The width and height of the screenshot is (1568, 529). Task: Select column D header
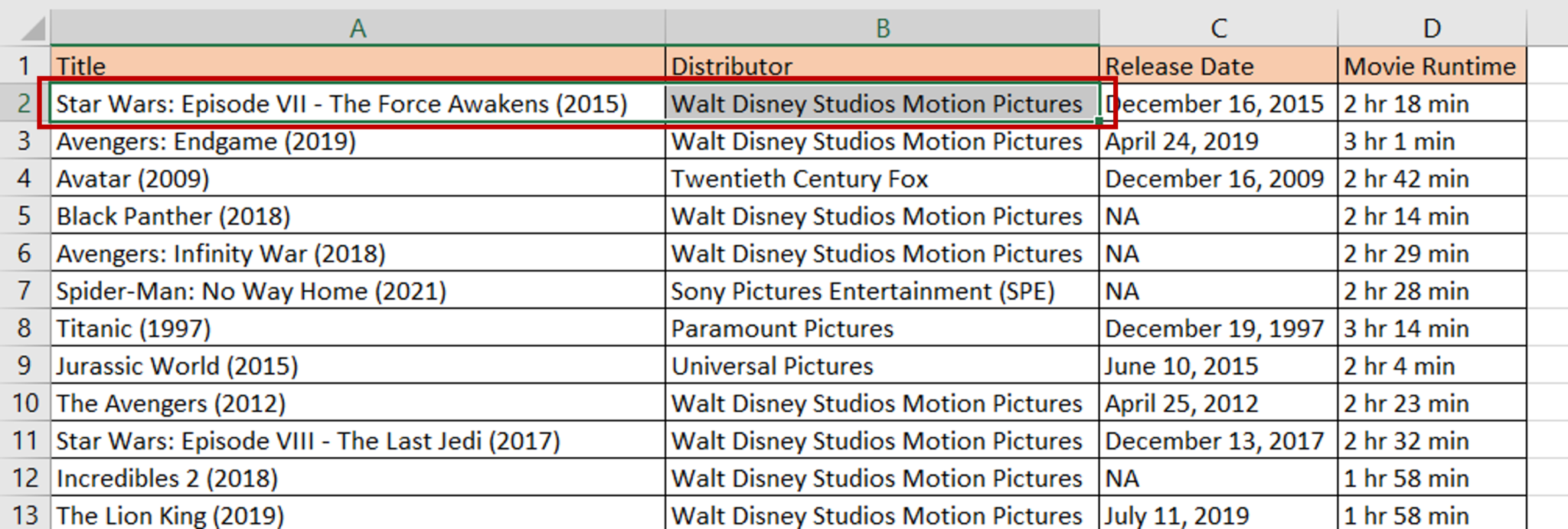pyautogui.click(x=1432, y=28)
